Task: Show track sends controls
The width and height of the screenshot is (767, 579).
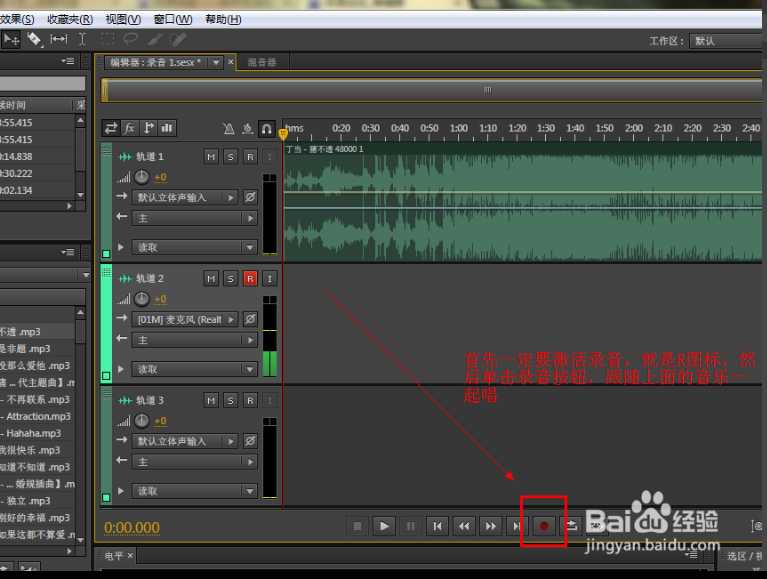Action: tap(148, 128)
